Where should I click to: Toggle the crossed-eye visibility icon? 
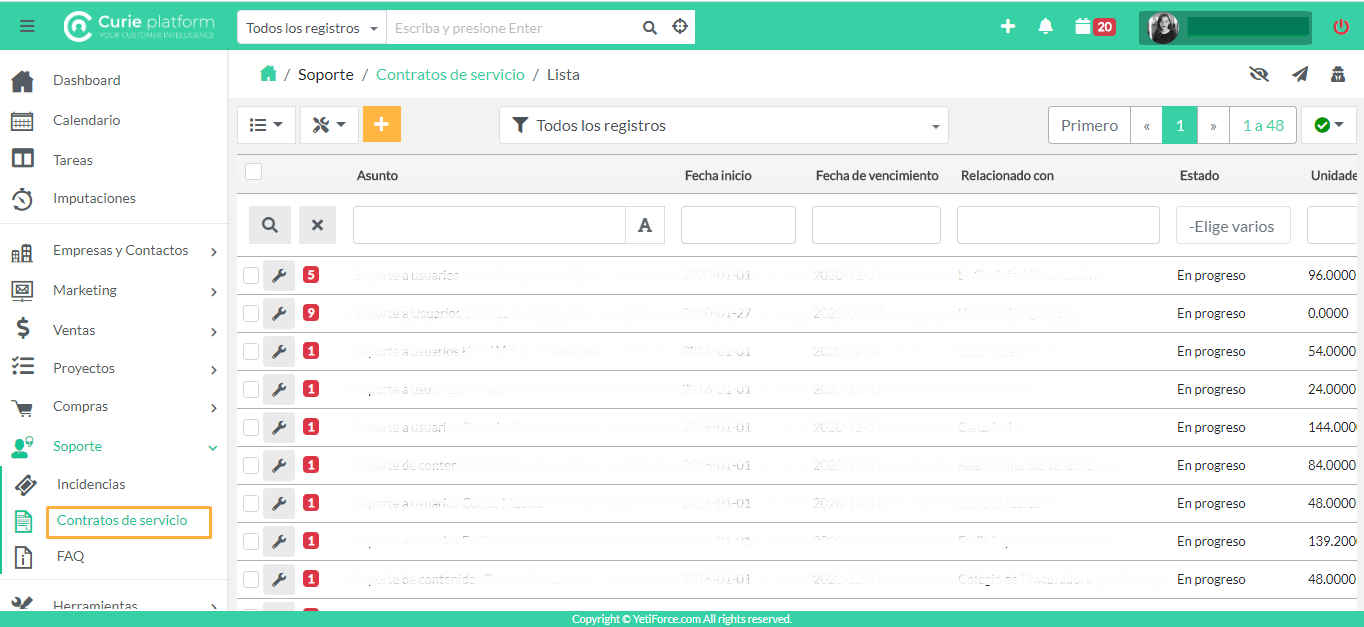1258,74
